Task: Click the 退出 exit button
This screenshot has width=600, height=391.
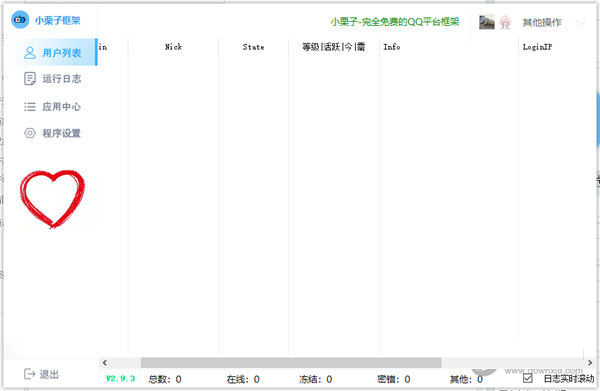Action: pos(41,374)
